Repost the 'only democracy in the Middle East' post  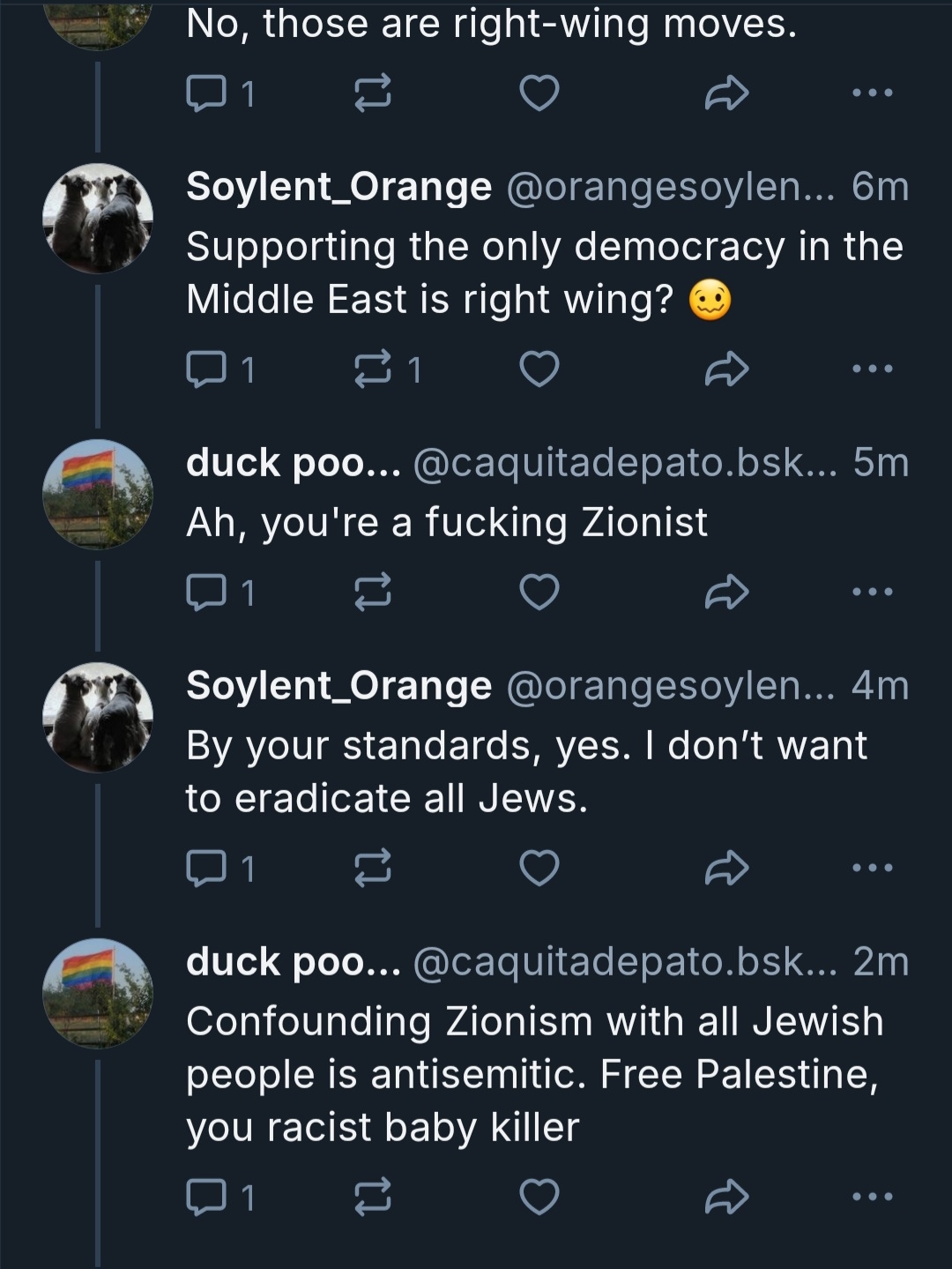[x=372, y=370]
